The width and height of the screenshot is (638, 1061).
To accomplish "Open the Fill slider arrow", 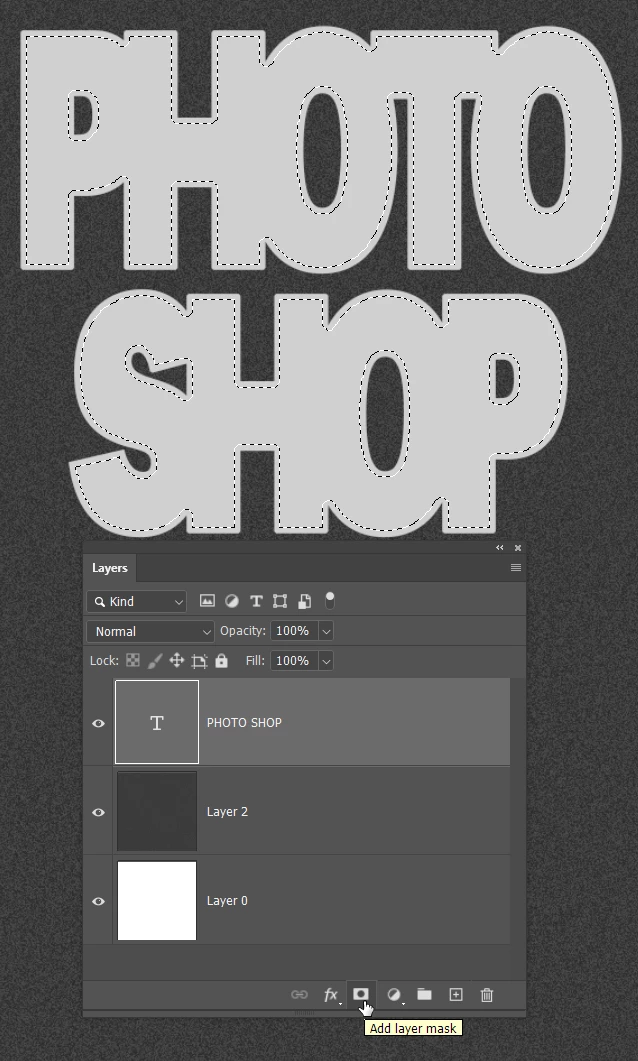I will pos(325,660).
